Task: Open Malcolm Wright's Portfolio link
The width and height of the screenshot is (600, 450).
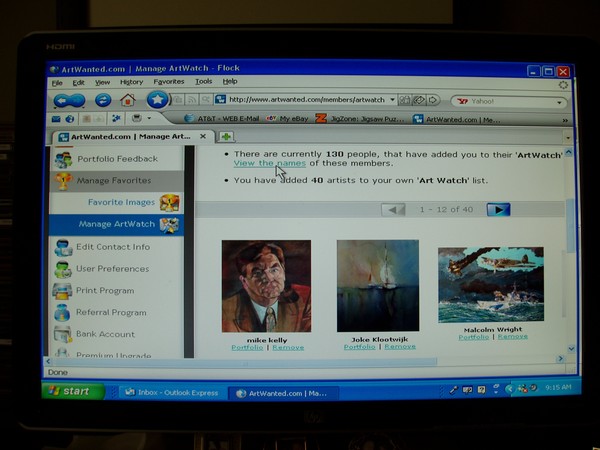Action: tap(474, 337)
